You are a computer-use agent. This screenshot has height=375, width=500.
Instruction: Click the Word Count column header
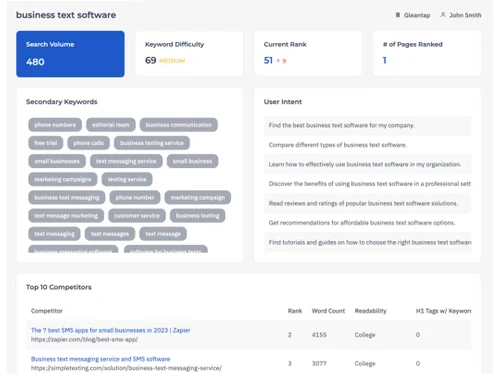328,311
